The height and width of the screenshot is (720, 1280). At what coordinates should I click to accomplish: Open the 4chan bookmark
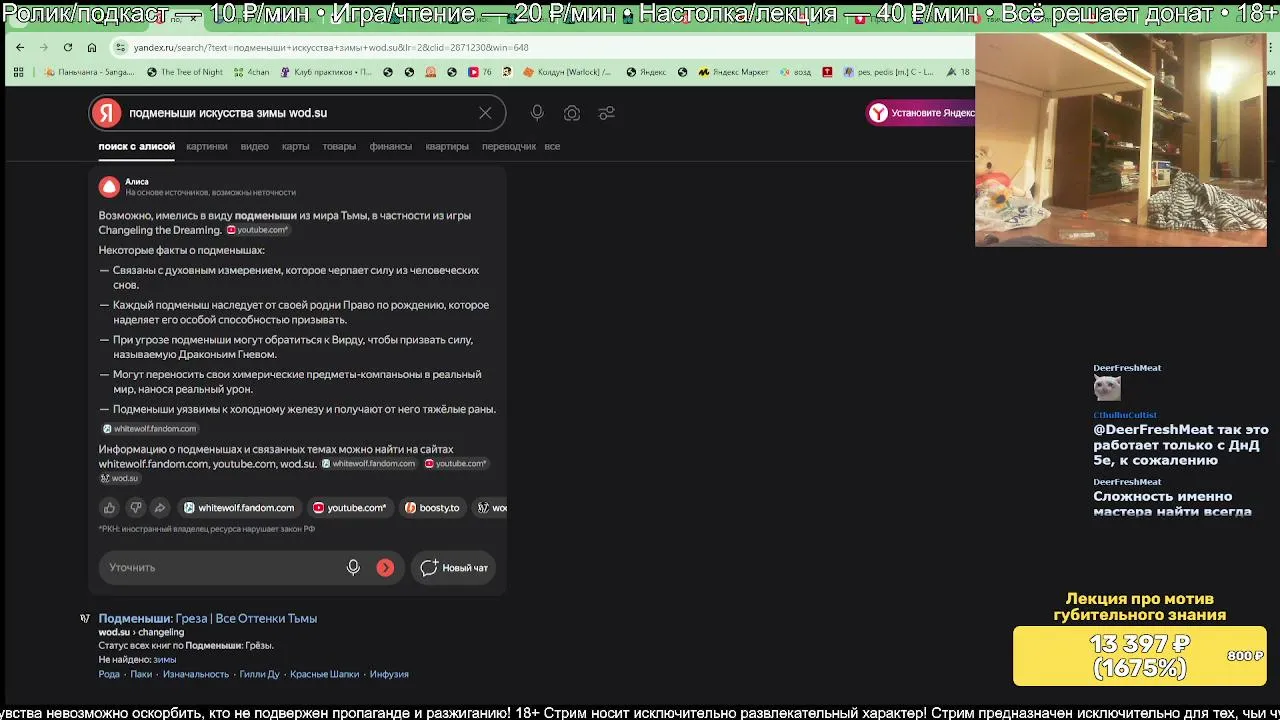pyautogui.click(x=251, y=72)
